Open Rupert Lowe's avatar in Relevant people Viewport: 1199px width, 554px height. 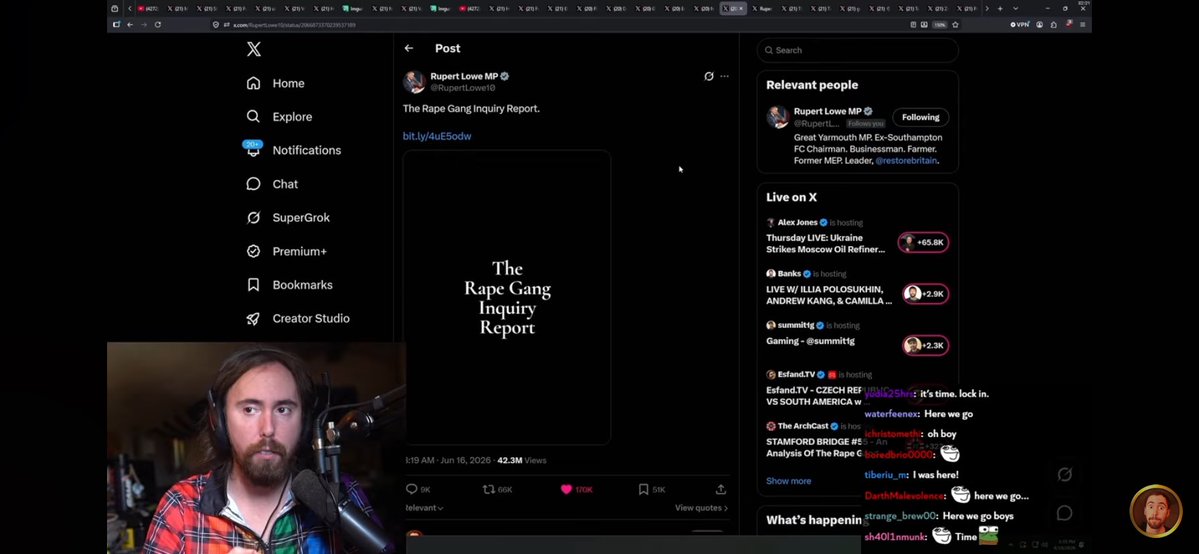pyautogui.click(x=778, y=118)
